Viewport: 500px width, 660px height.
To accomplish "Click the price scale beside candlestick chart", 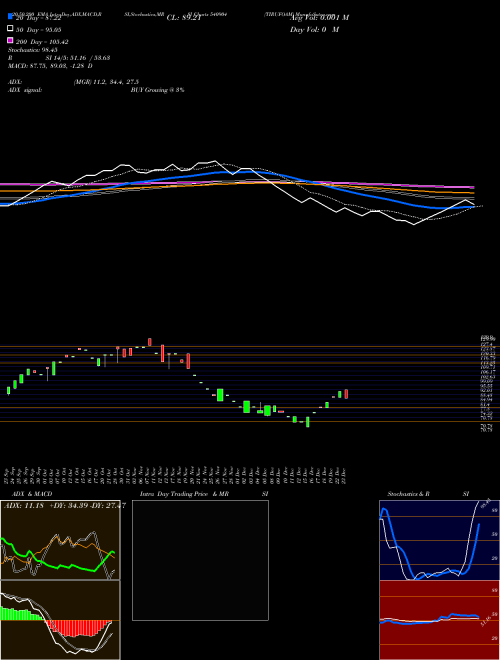I will coord(487,384).
